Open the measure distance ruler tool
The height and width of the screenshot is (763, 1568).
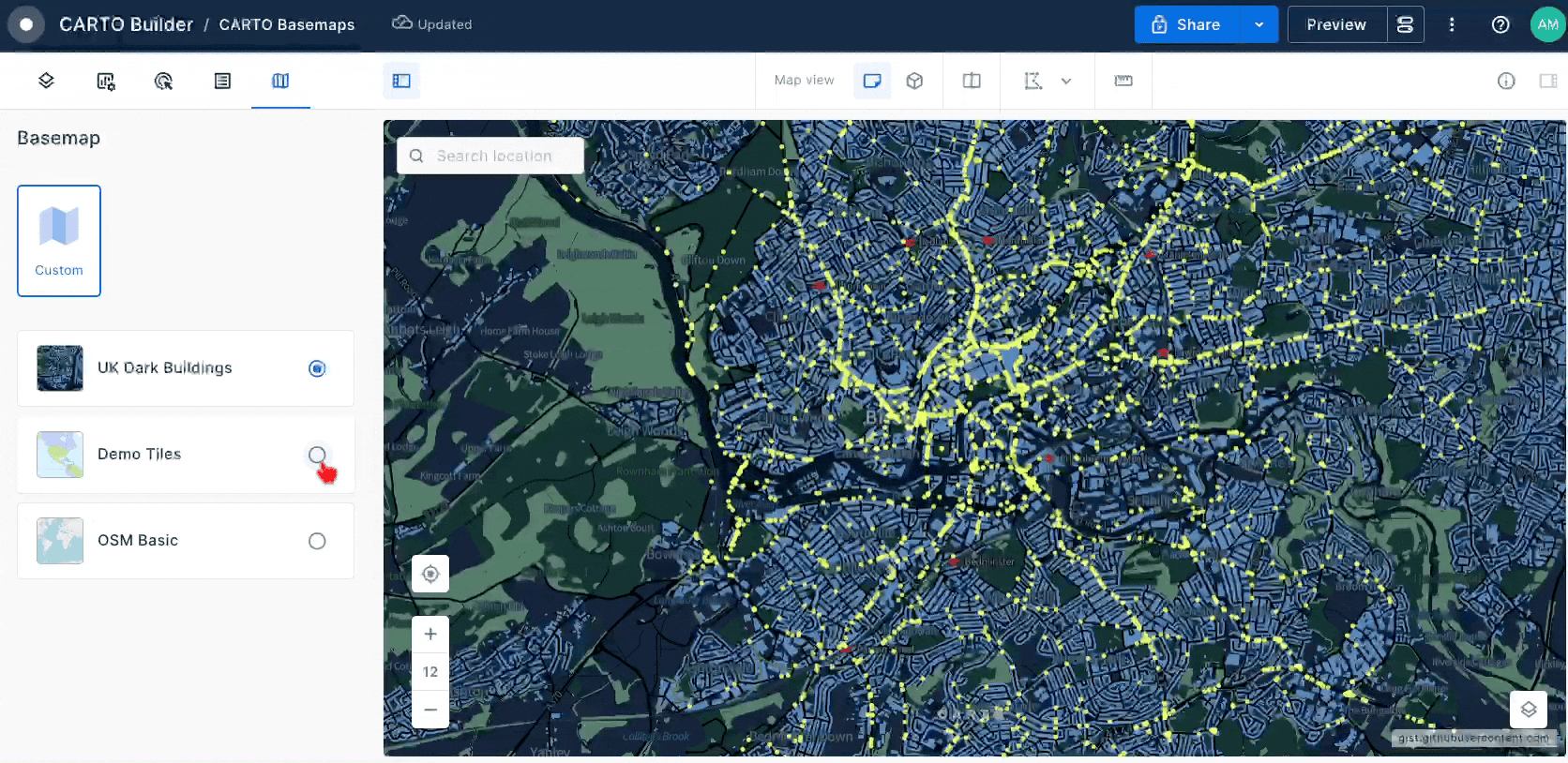[1123, 81]
